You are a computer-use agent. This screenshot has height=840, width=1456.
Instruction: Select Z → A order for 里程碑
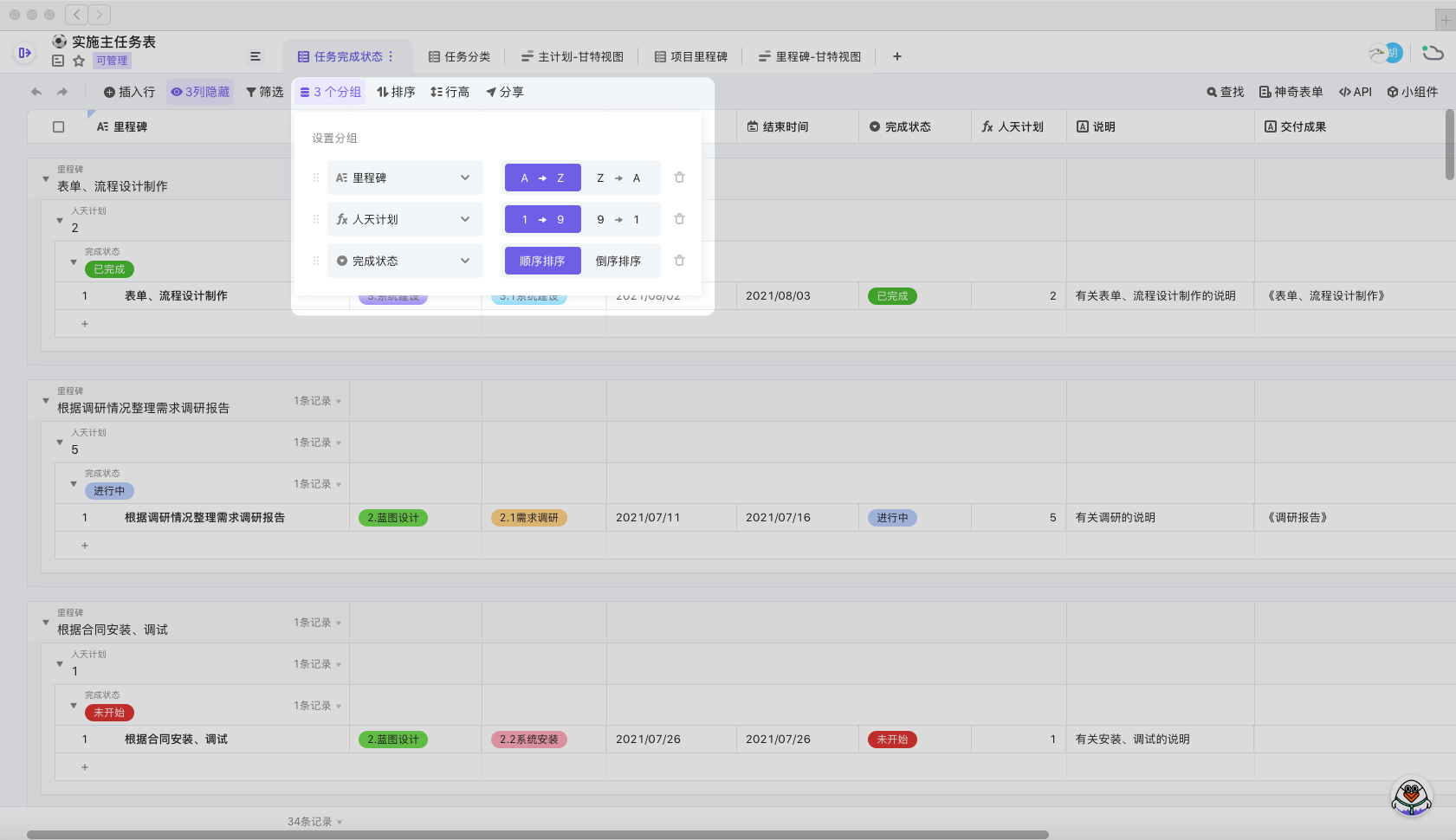pyautogui.click(x=618, y=178)
